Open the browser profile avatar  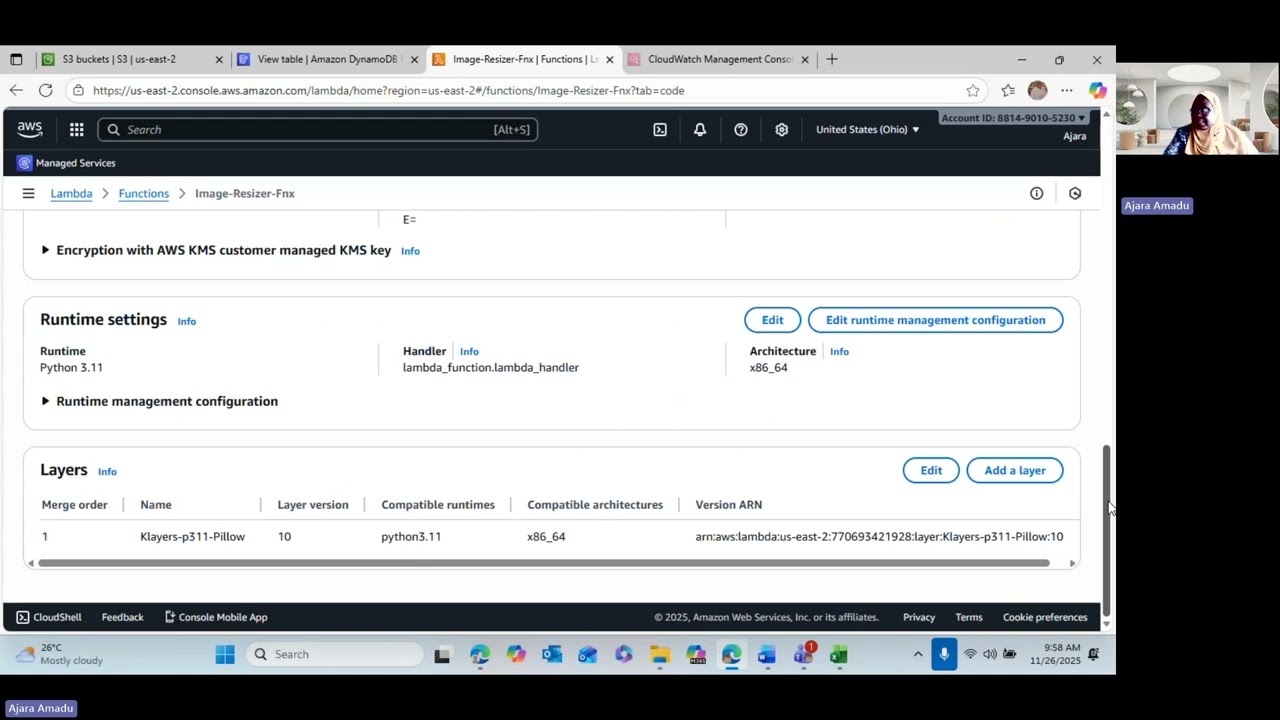[1037, 90]
